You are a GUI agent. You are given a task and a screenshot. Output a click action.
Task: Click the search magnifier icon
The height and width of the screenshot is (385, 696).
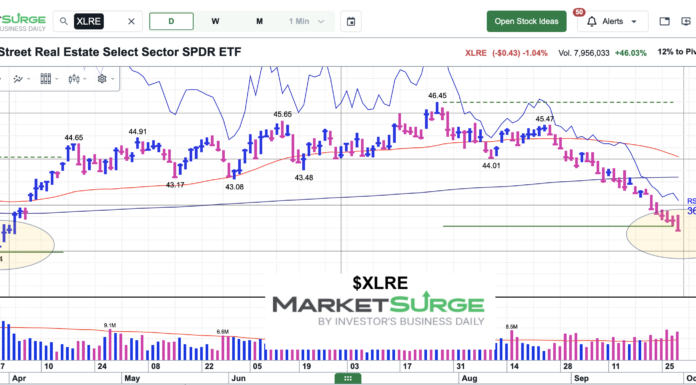pyautogui.click(x=64, y=21)
